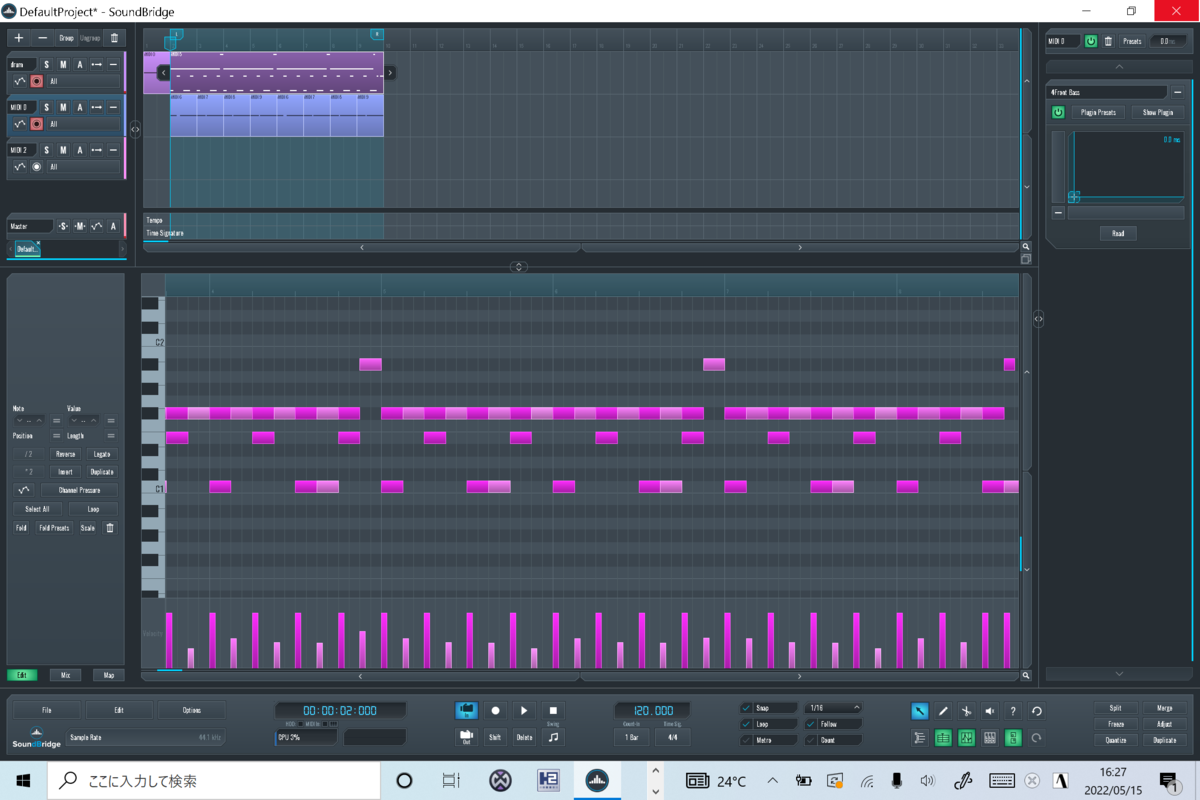Click the record button in transport
The image size is (1200, 800).
tap(495, 710)
